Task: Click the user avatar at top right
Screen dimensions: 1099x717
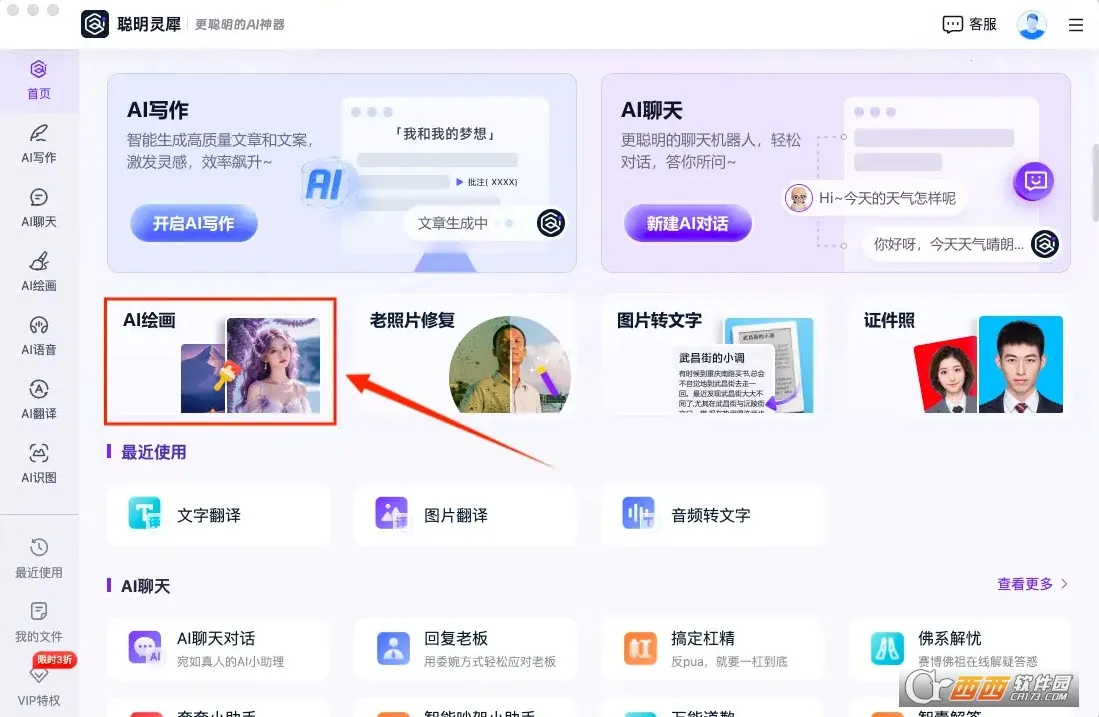Action: 1031,24
